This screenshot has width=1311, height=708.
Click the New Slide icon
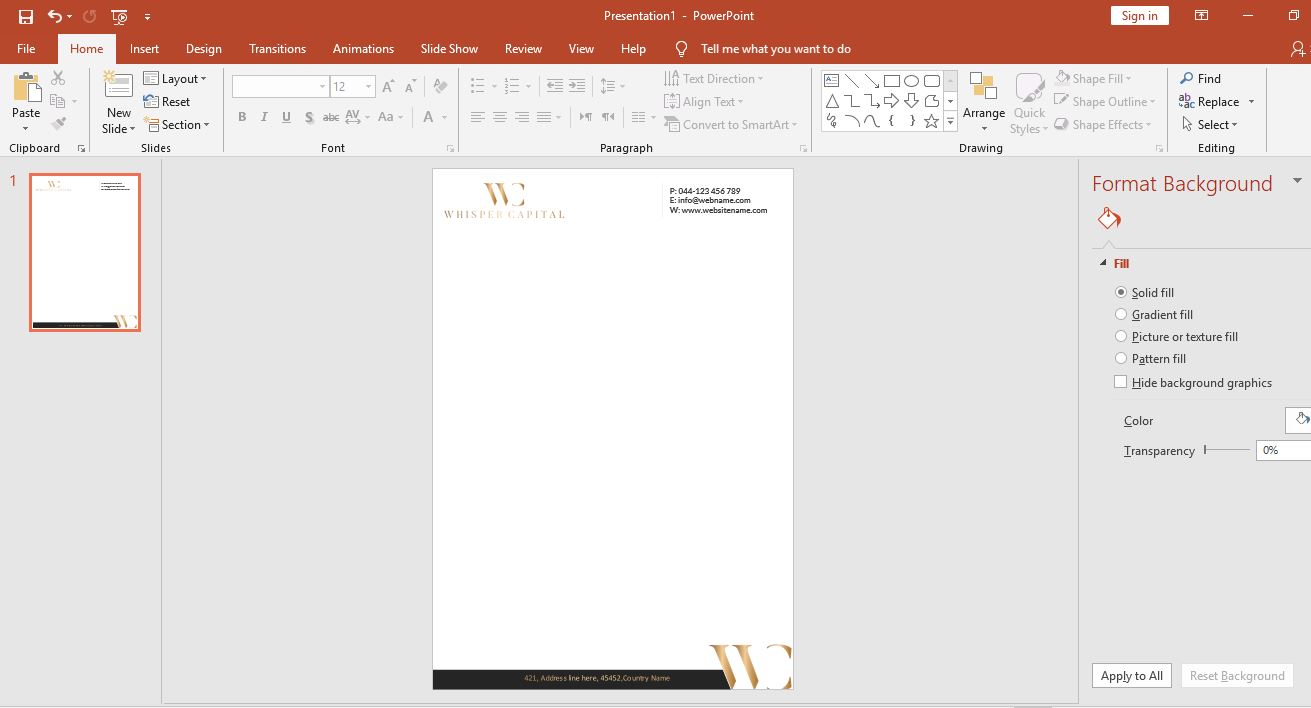pos(118,86)
